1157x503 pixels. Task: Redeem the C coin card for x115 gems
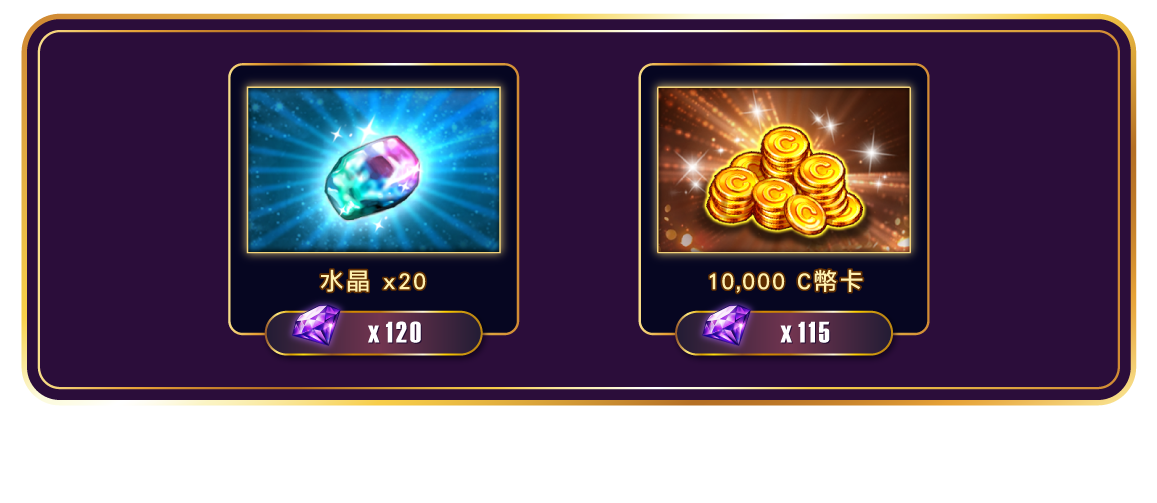tap(784, 333)
